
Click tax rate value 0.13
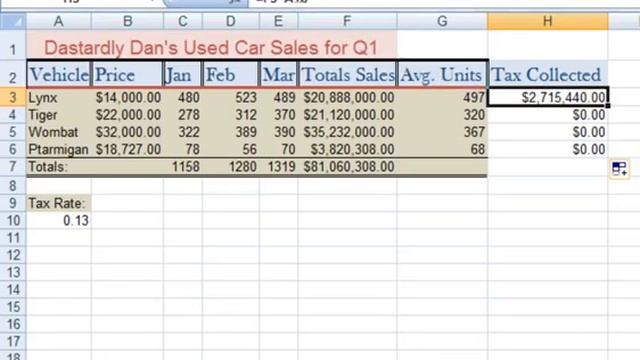point(59,220)
